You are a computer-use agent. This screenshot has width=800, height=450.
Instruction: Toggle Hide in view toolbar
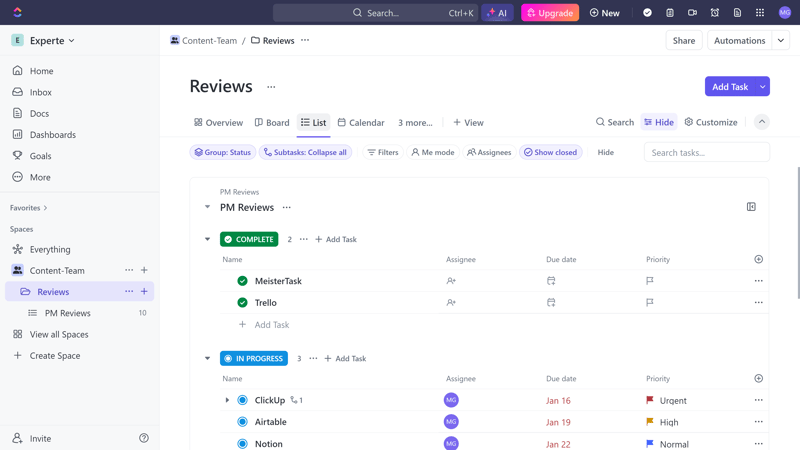click(x=659, y=122)
